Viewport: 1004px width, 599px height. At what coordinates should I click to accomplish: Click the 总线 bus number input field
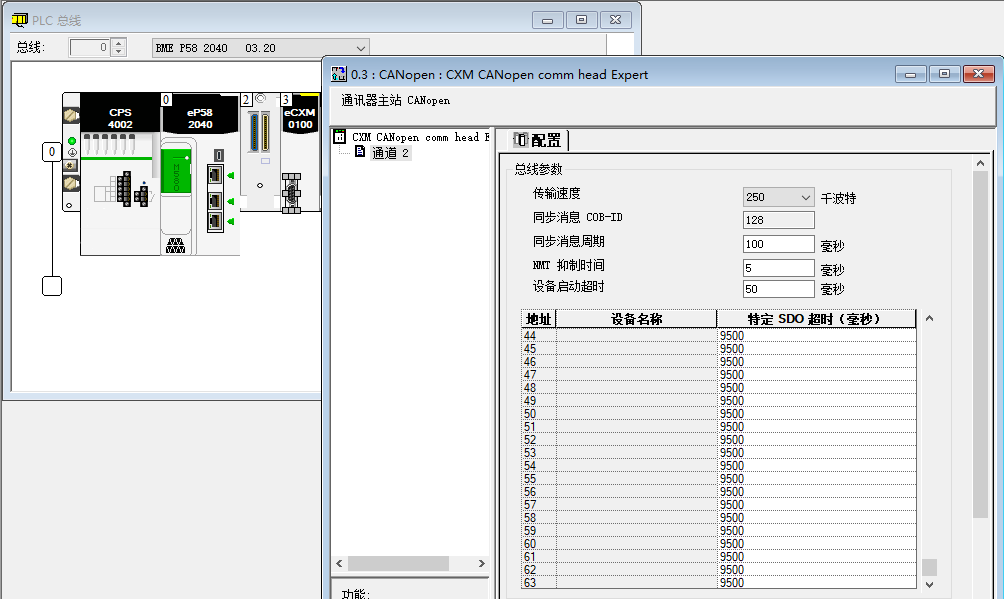pos(90,47)
